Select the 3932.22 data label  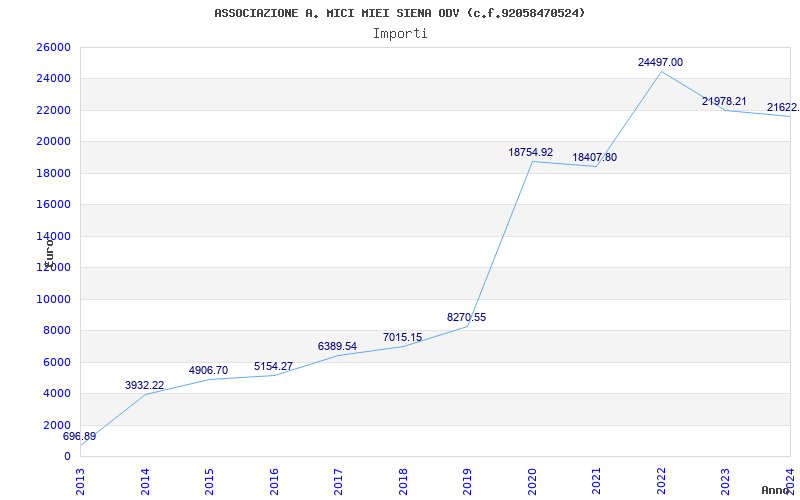144,385
